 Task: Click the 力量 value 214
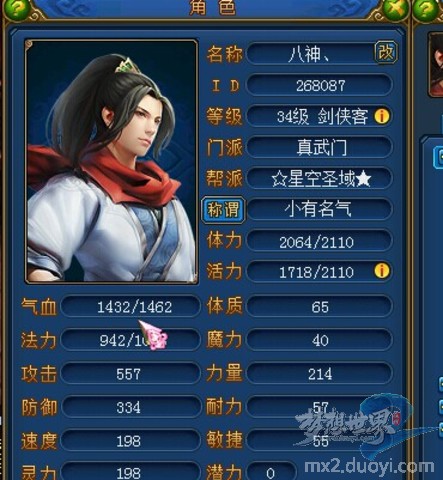319,374
